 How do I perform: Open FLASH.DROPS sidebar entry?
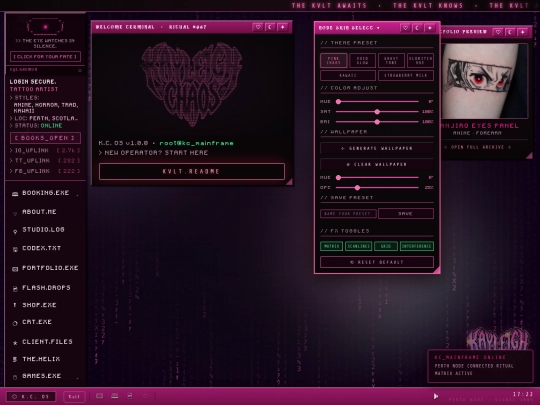click(45, 288)
